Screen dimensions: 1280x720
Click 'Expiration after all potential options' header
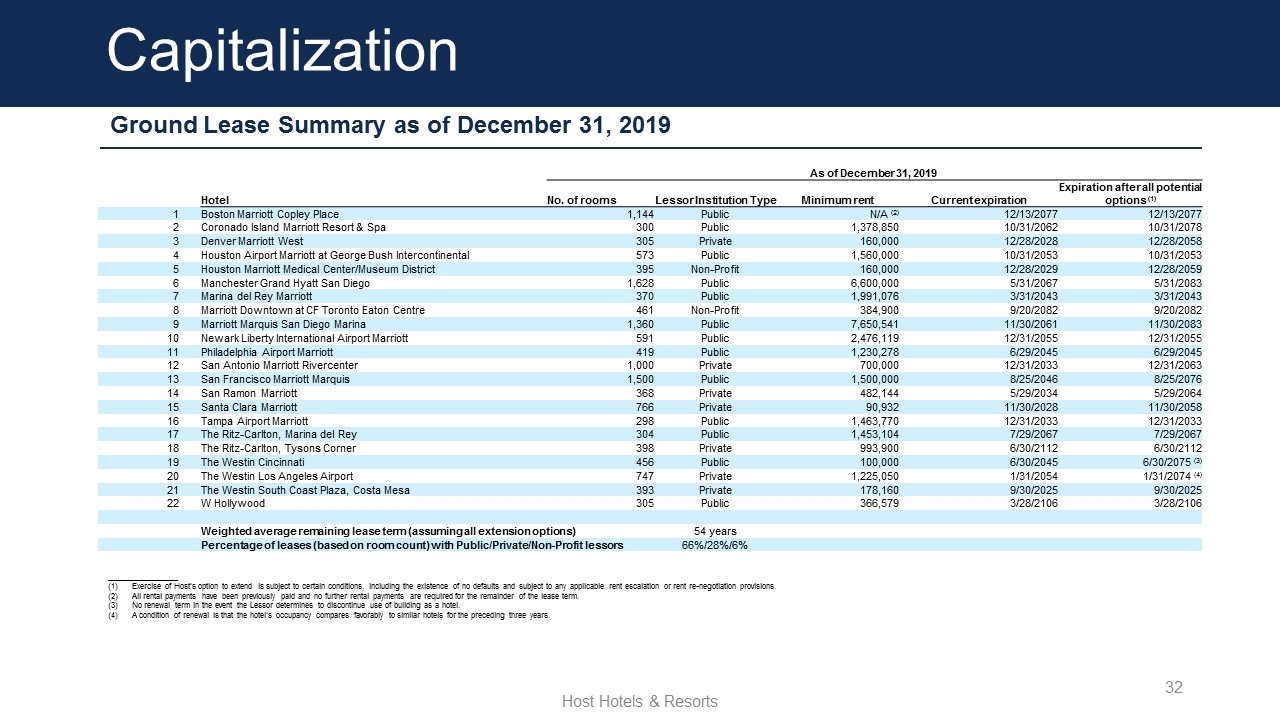(x=1130, y=194)
